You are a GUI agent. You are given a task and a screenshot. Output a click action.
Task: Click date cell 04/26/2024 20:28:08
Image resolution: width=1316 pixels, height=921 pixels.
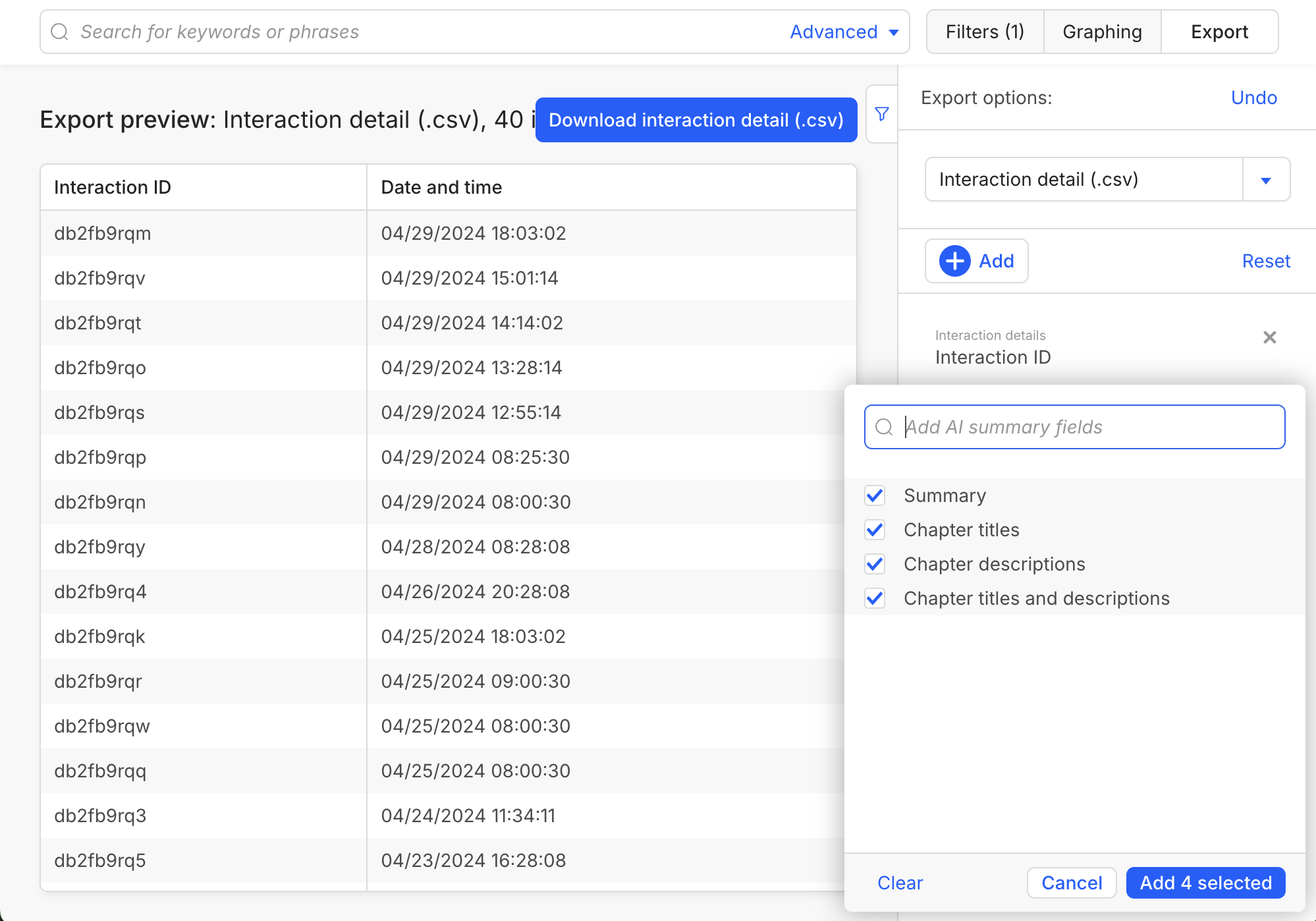(x=476, y=592)
